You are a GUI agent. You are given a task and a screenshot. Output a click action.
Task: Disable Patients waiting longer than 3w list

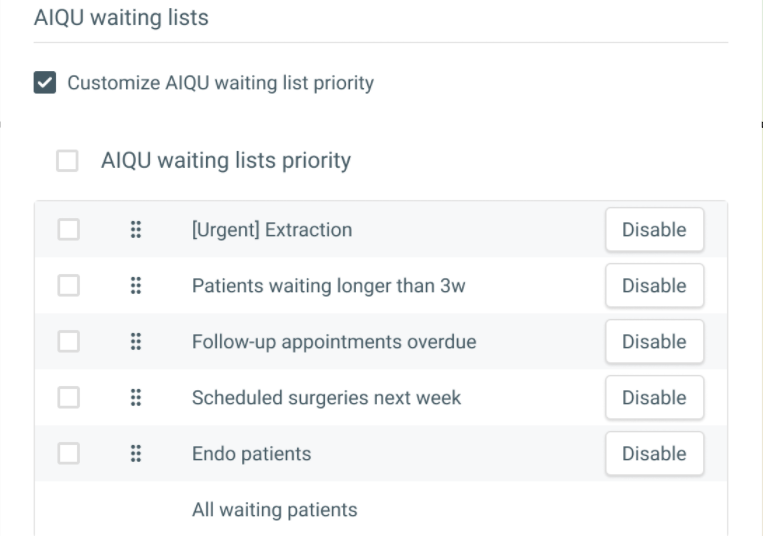[x=654, y=286]
